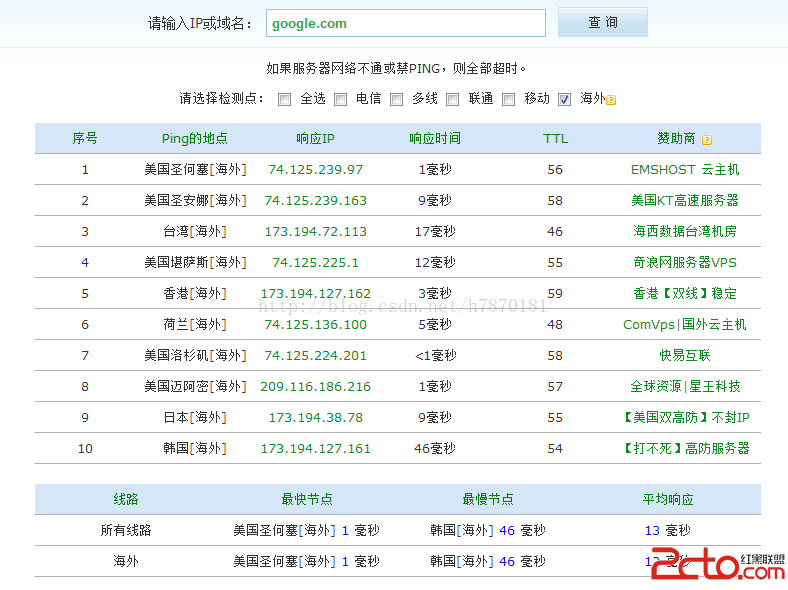Click the response IP 173.194.38.78
Image resolution: width=788 pixels, height=590 pixels.
click(x=316, y=418)
